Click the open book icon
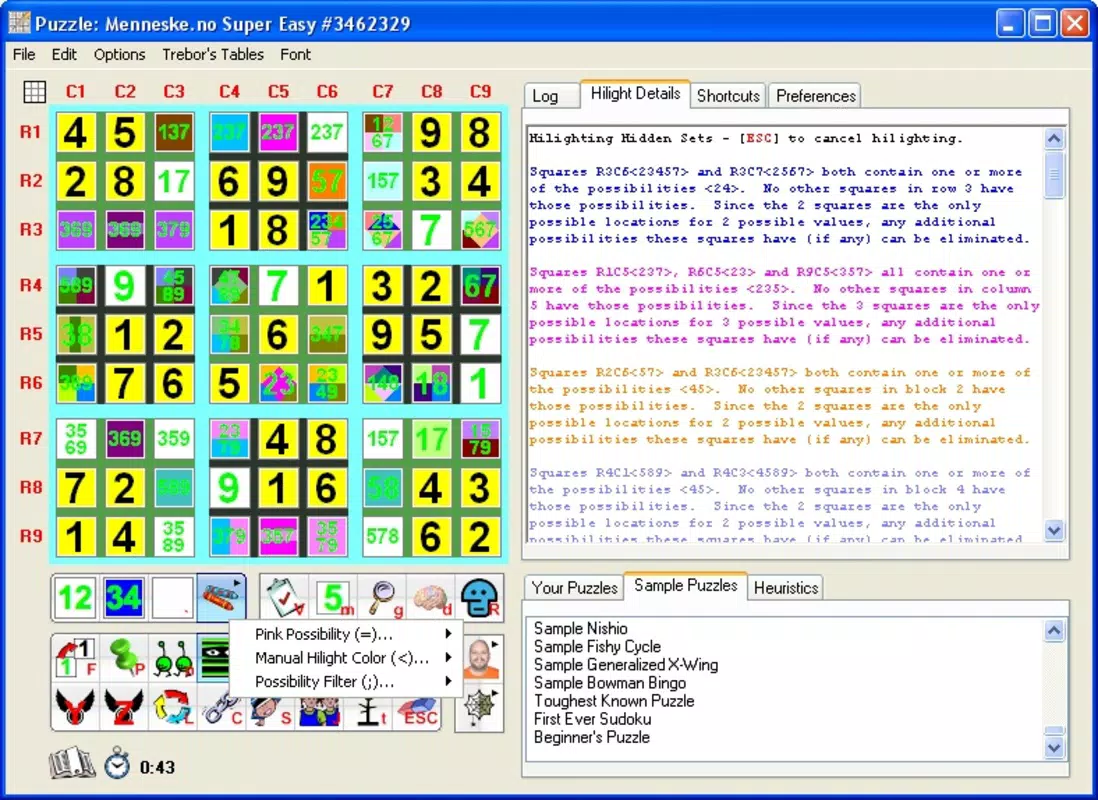The image size is (1098, 800). point(71,764)
